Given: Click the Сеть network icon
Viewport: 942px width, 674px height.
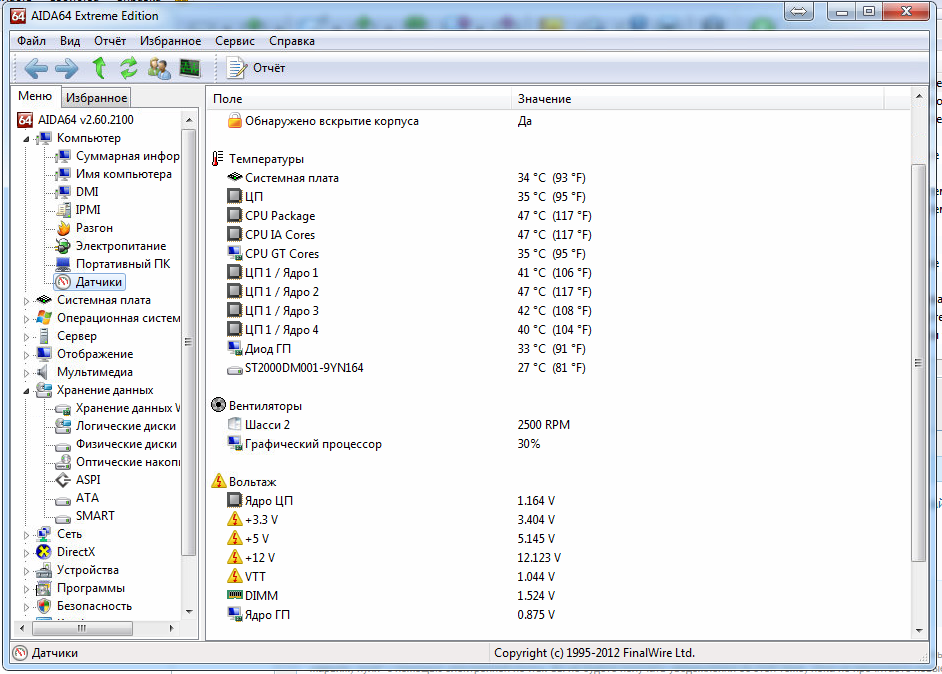Looking at the screenshot, I should (x=44, y=534).
